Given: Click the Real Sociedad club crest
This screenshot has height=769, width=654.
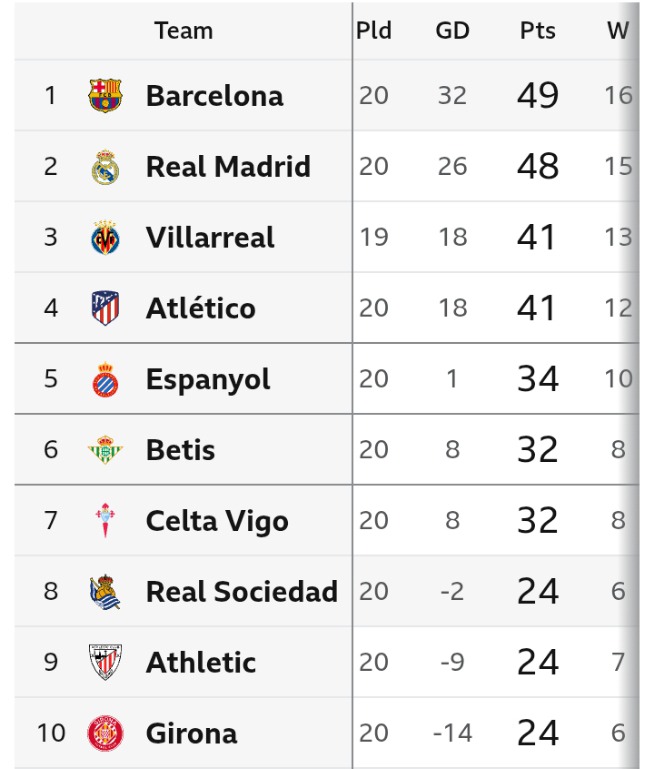Looking at the screenshot, I should click(105, 592).
